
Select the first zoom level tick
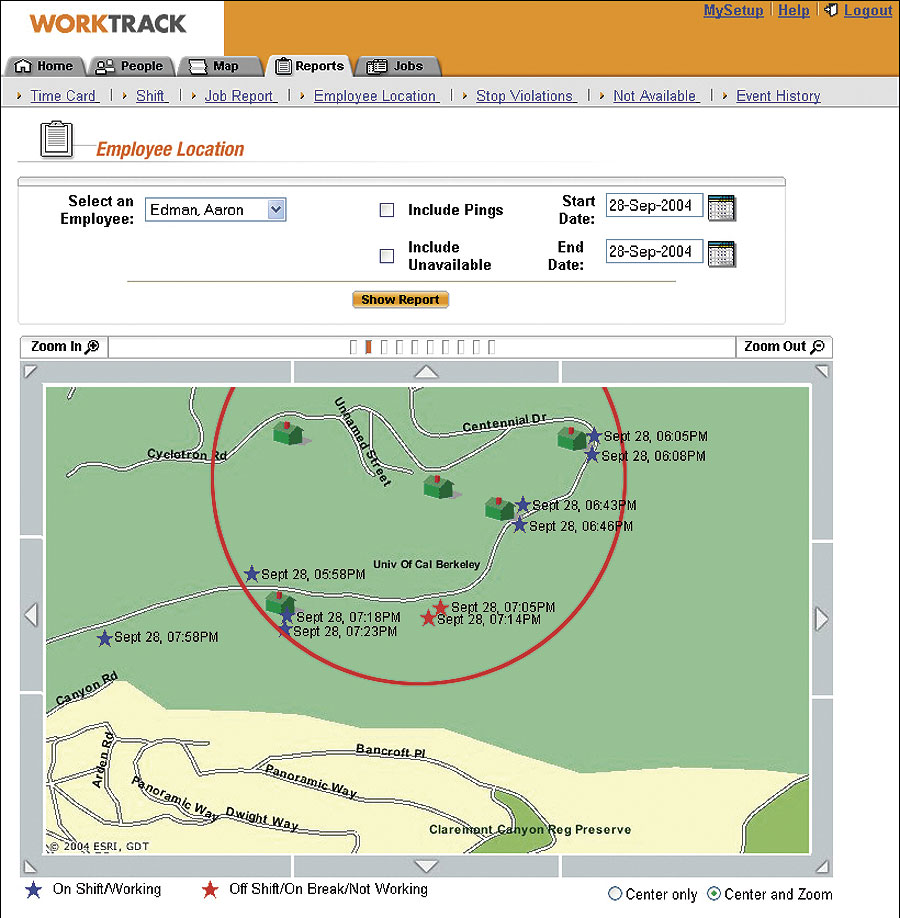click(353, 347)
